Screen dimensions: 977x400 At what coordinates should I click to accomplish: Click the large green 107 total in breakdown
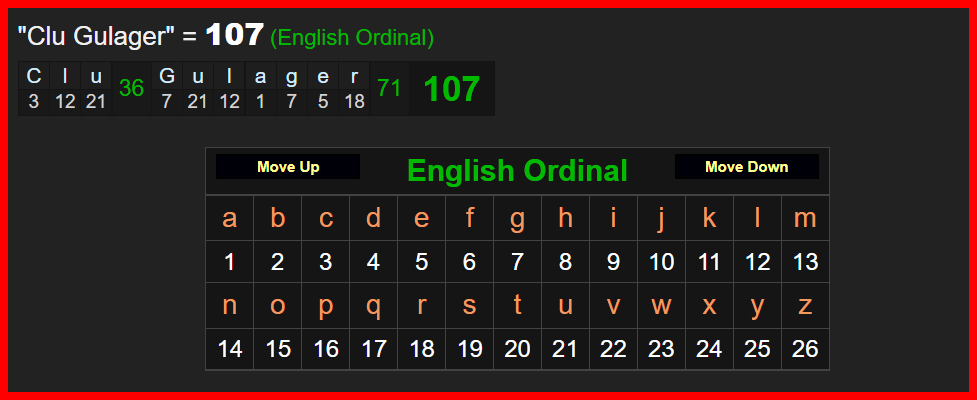click(x=451, y=89)
